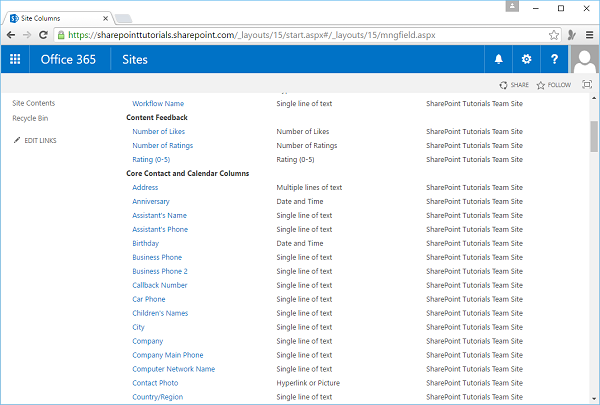Screen dimensions: 600x405
Task: Open the Office 365 app launcher
Action: 15,59
